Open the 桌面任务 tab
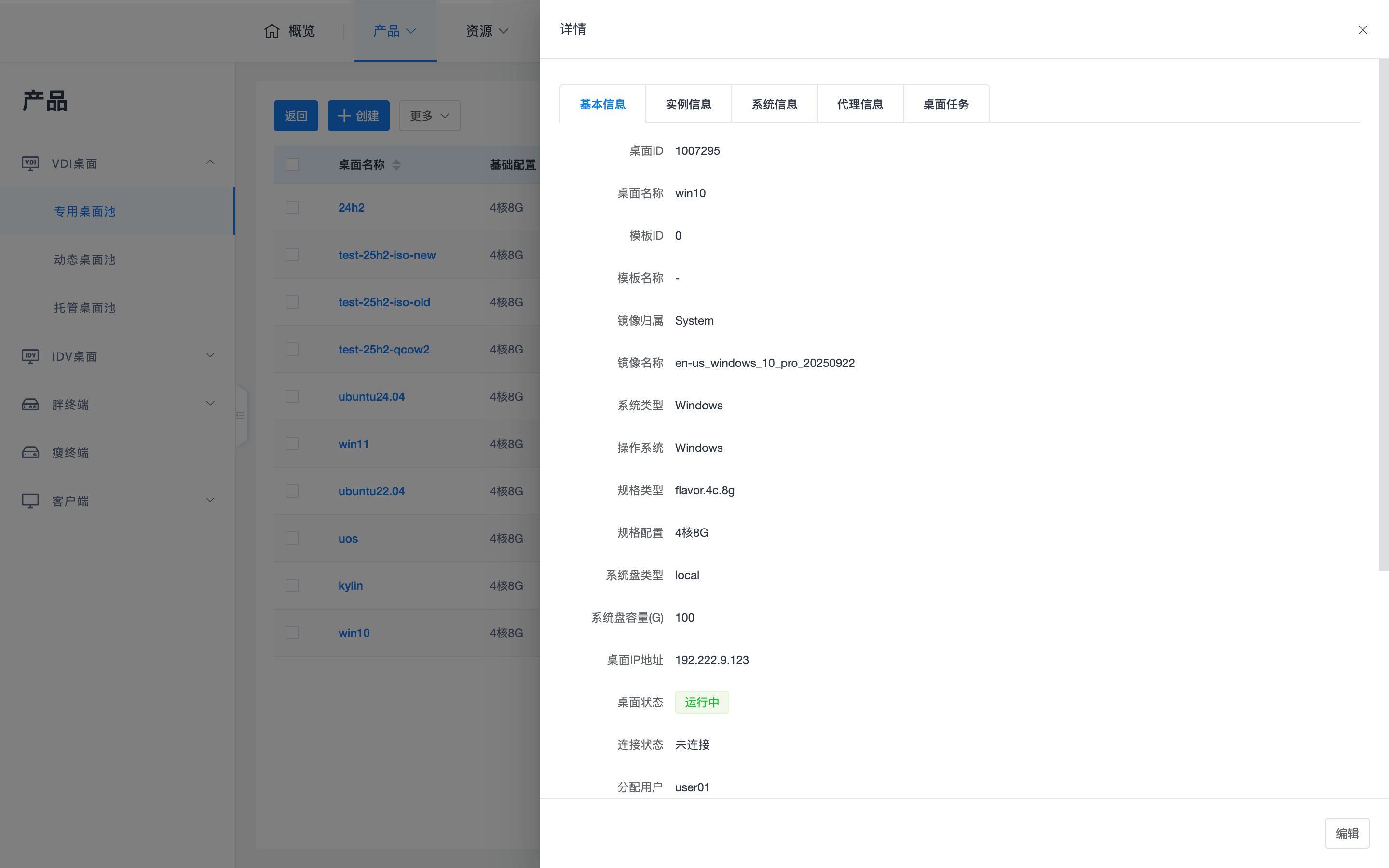1389x868 pixels. click(x=945, y=105)
